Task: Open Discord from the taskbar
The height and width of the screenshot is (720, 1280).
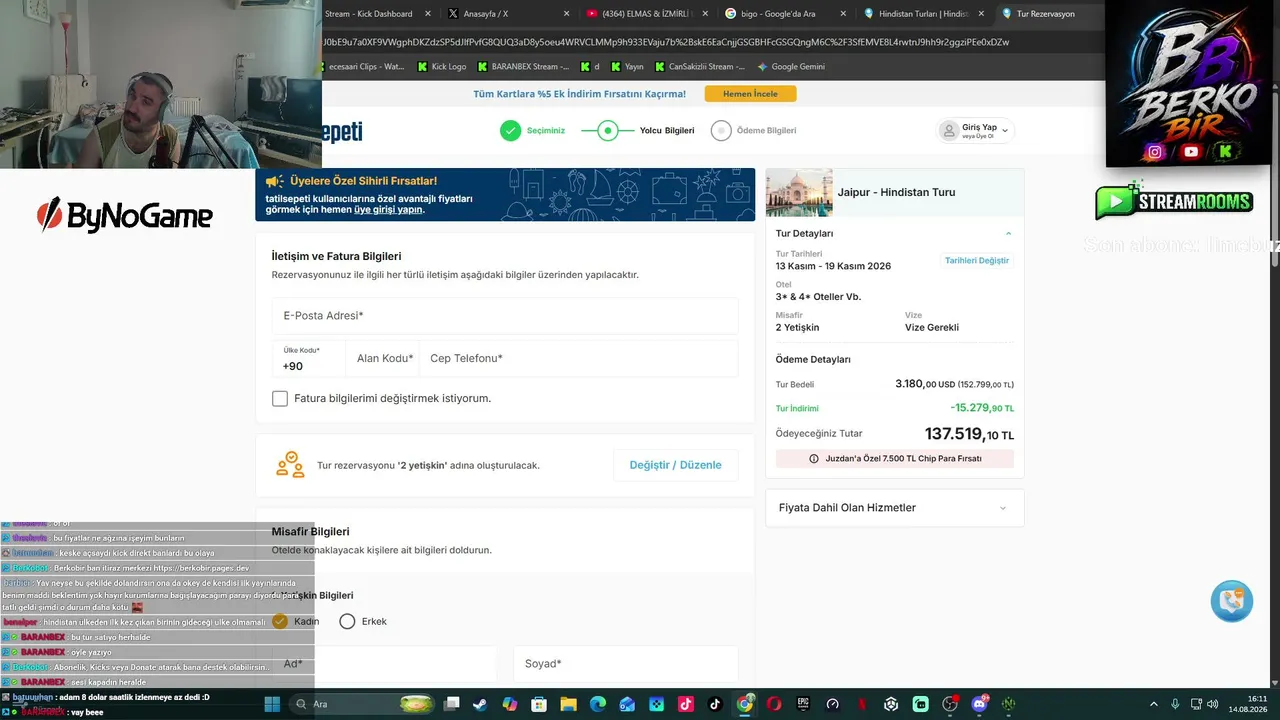Action: pyautogui.click(x=979, y=704)
